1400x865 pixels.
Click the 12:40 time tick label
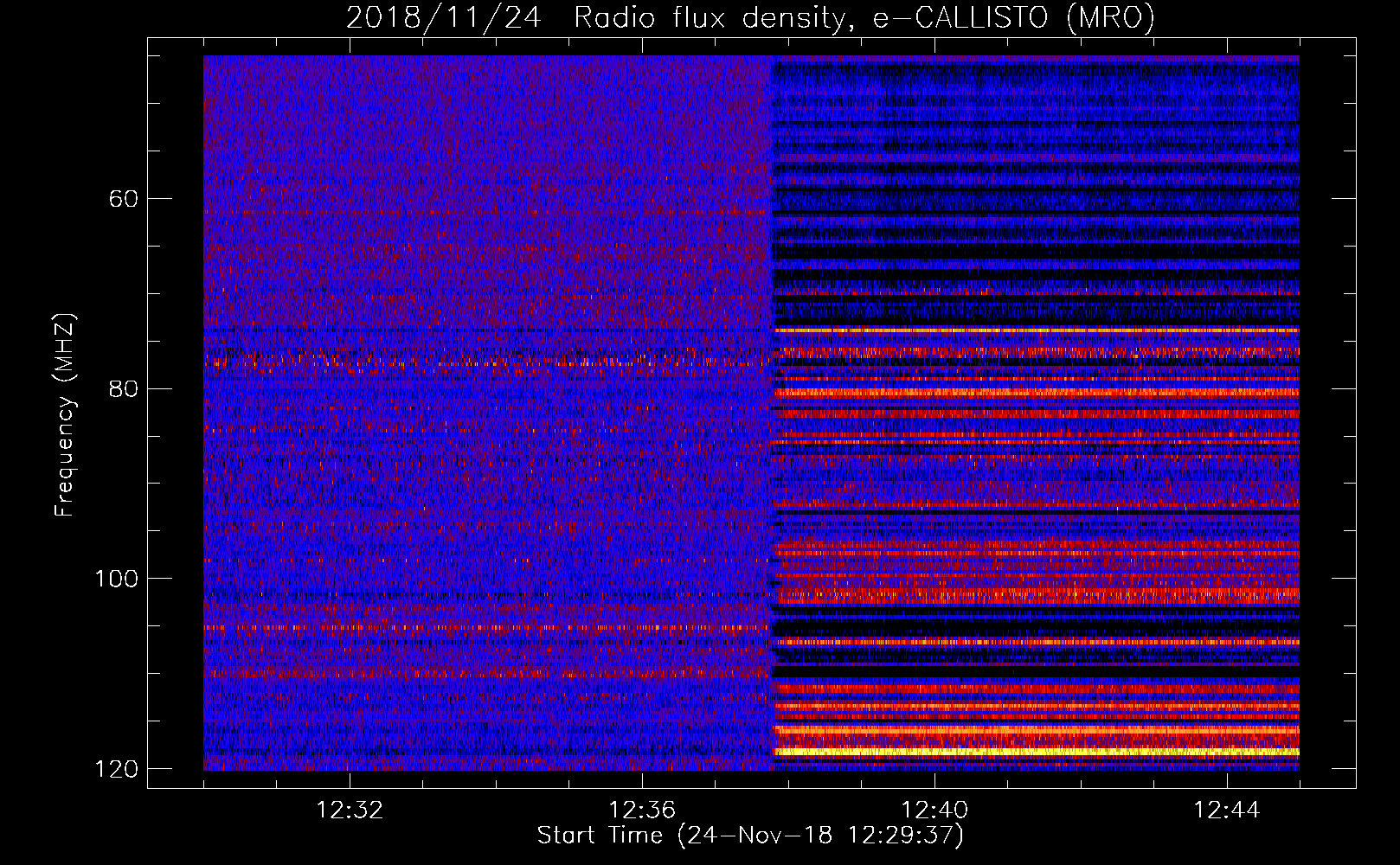tap(934, 811)
